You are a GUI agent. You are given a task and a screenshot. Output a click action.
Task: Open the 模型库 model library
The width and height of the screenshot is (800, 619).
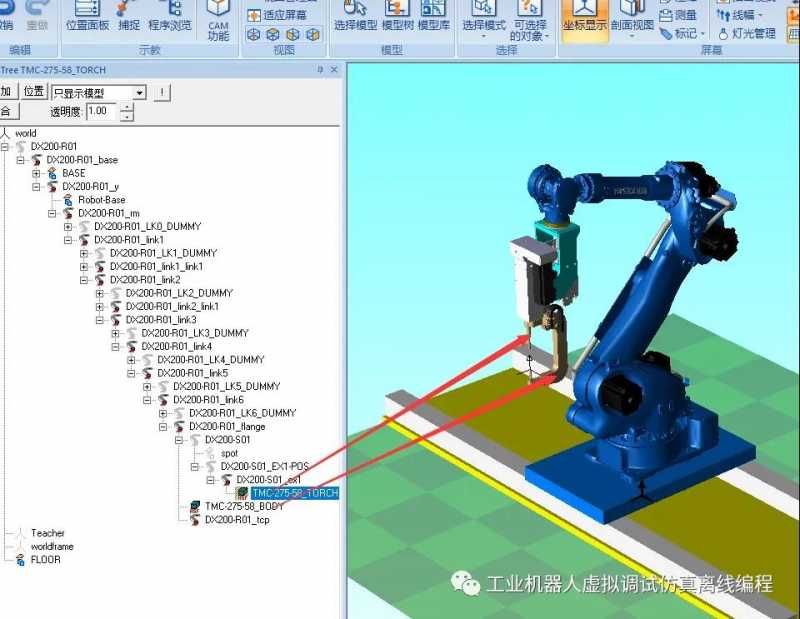(x=434, y=16)
